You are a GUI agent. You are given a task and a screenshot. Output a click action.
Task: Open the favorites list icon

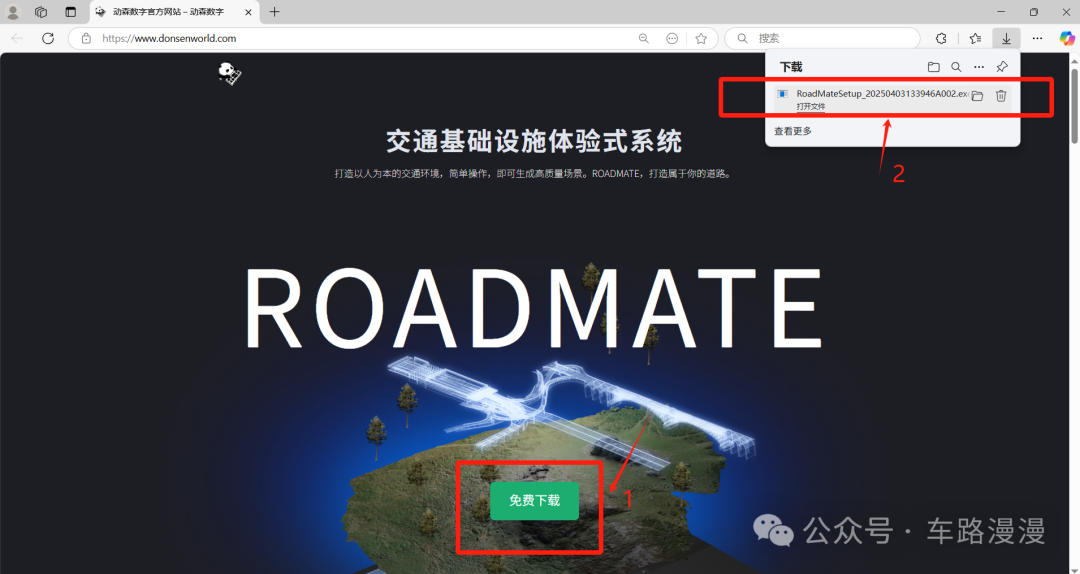click(975, 39)
